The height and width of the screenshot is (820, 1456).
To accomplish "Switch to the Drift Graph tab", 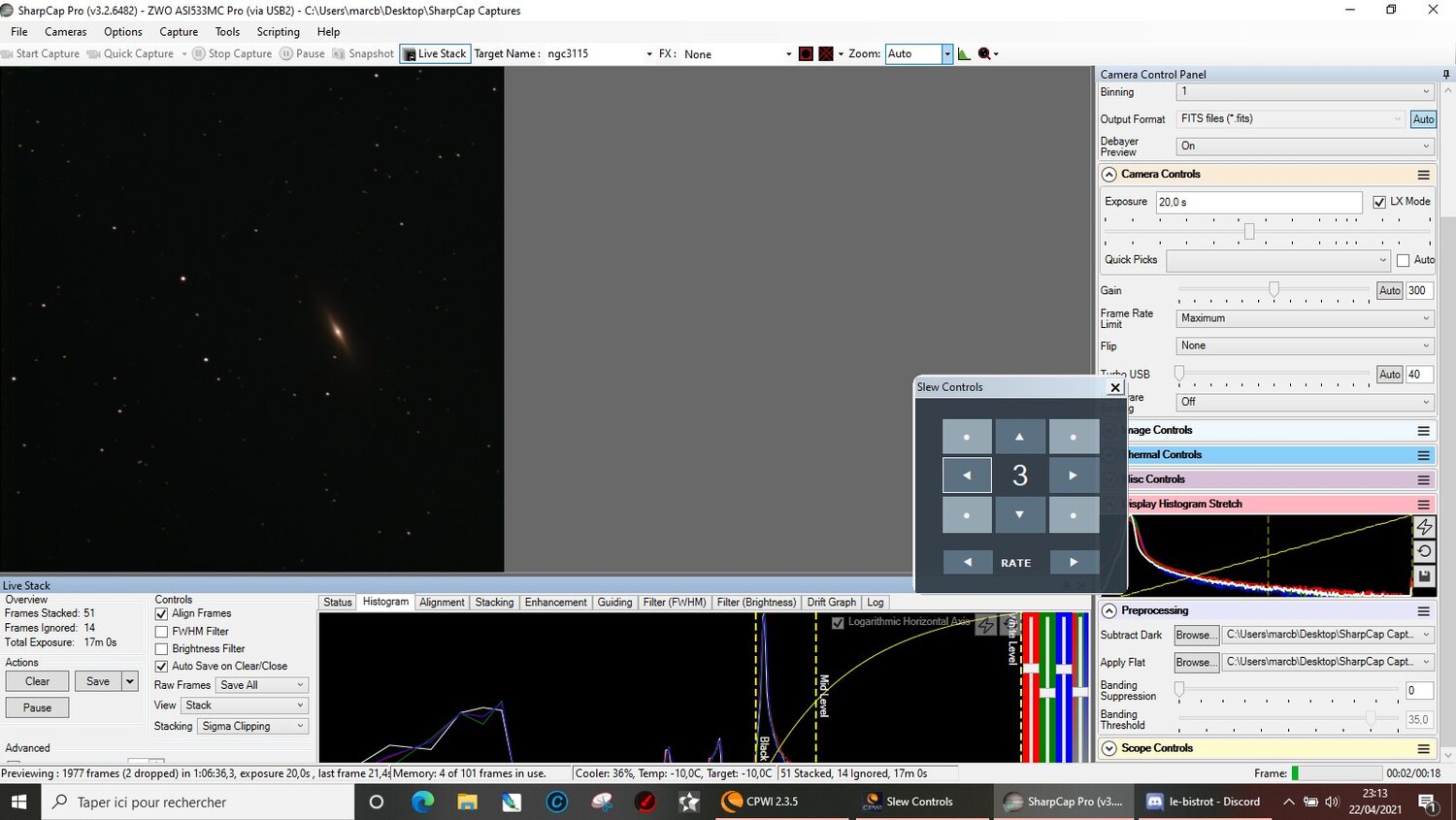I will point(831,603).
